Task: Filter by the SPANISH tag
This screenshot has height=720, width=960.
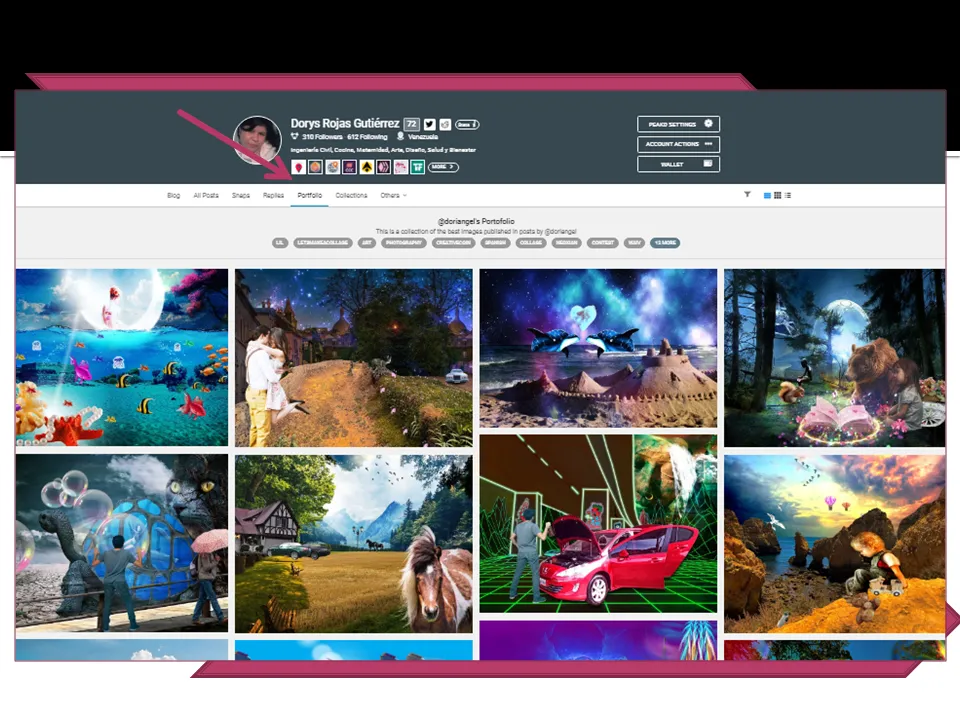Action: point(495,243)
